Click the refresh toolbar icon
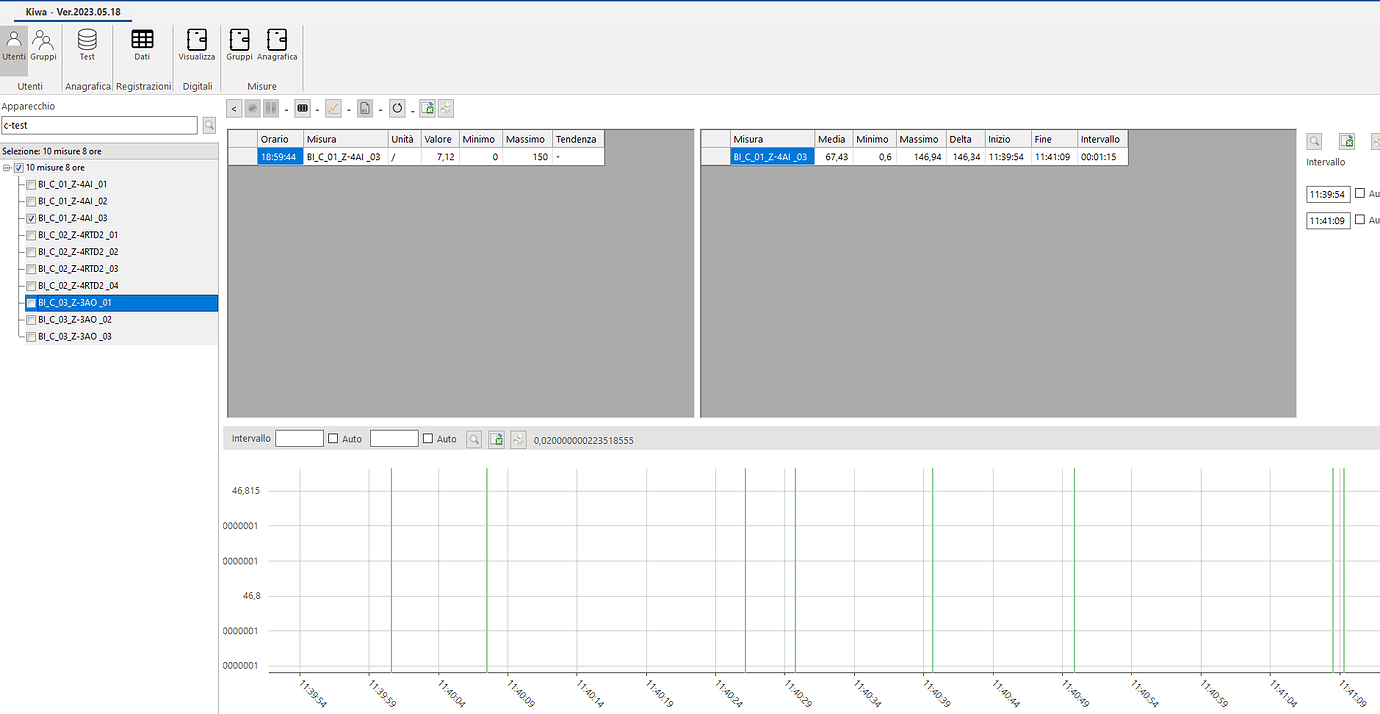The height and width of the screenshot is (714, 1380). (398, 108)
